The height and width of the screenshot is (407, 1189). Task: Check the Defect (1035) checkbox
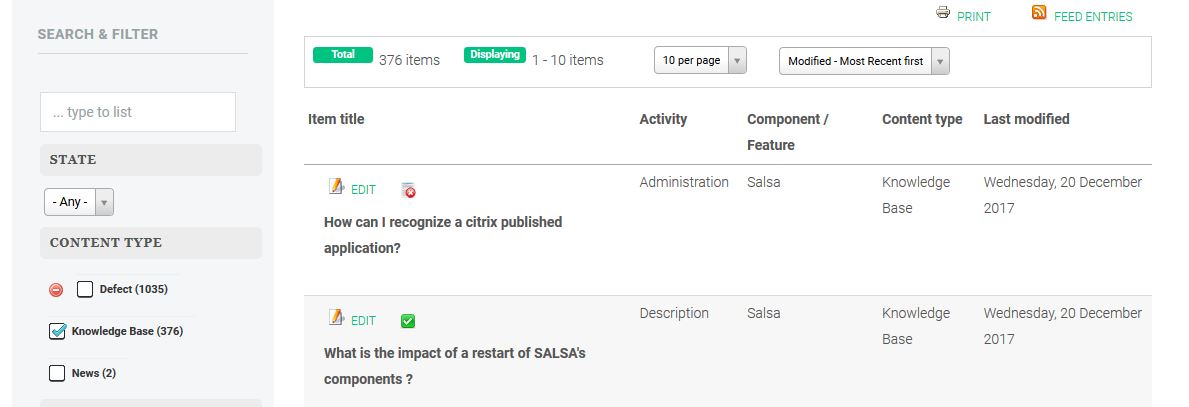coord(85,289)
